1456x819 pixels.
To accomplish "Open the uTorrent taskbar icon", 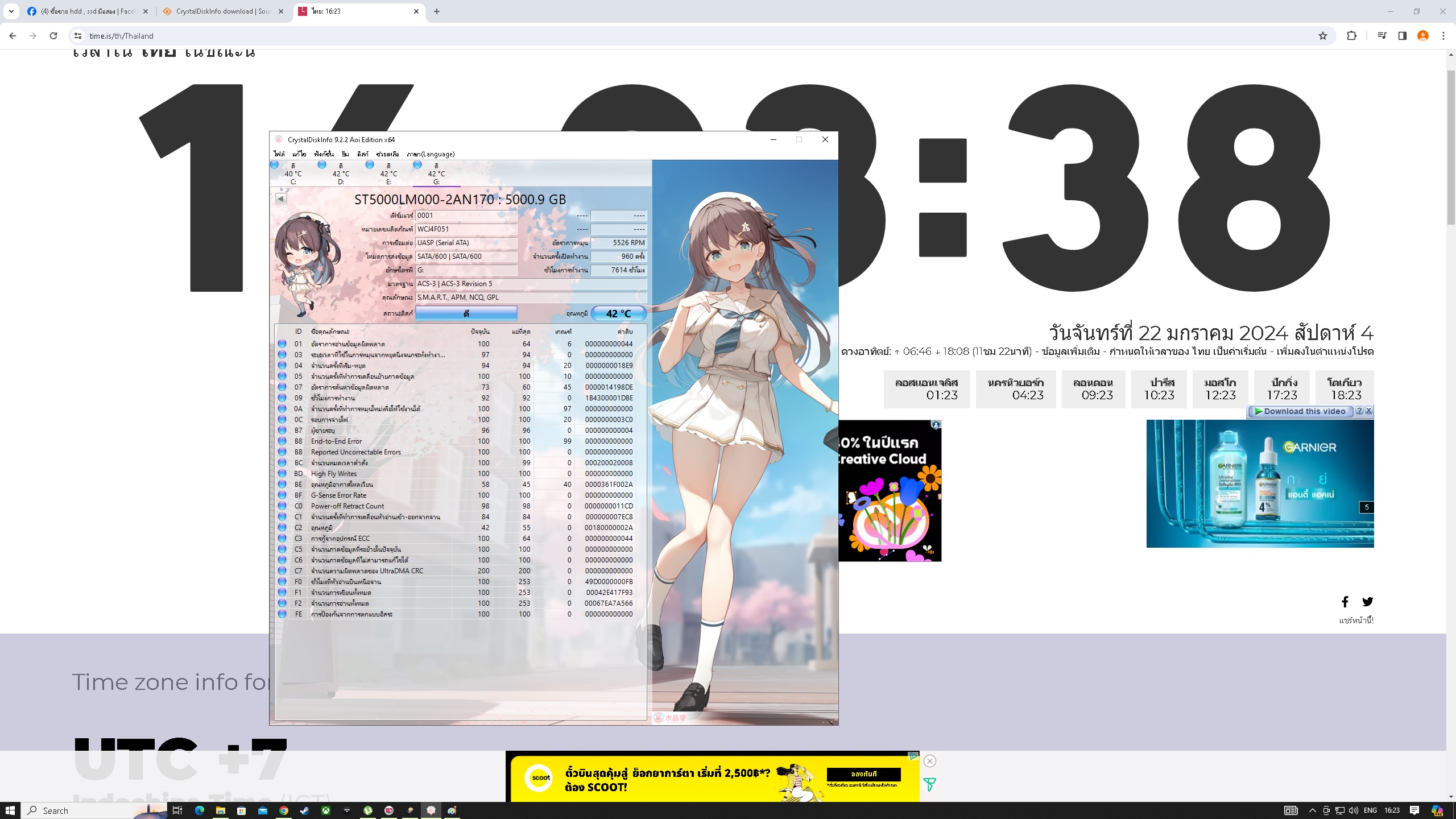I will point(368,810).
